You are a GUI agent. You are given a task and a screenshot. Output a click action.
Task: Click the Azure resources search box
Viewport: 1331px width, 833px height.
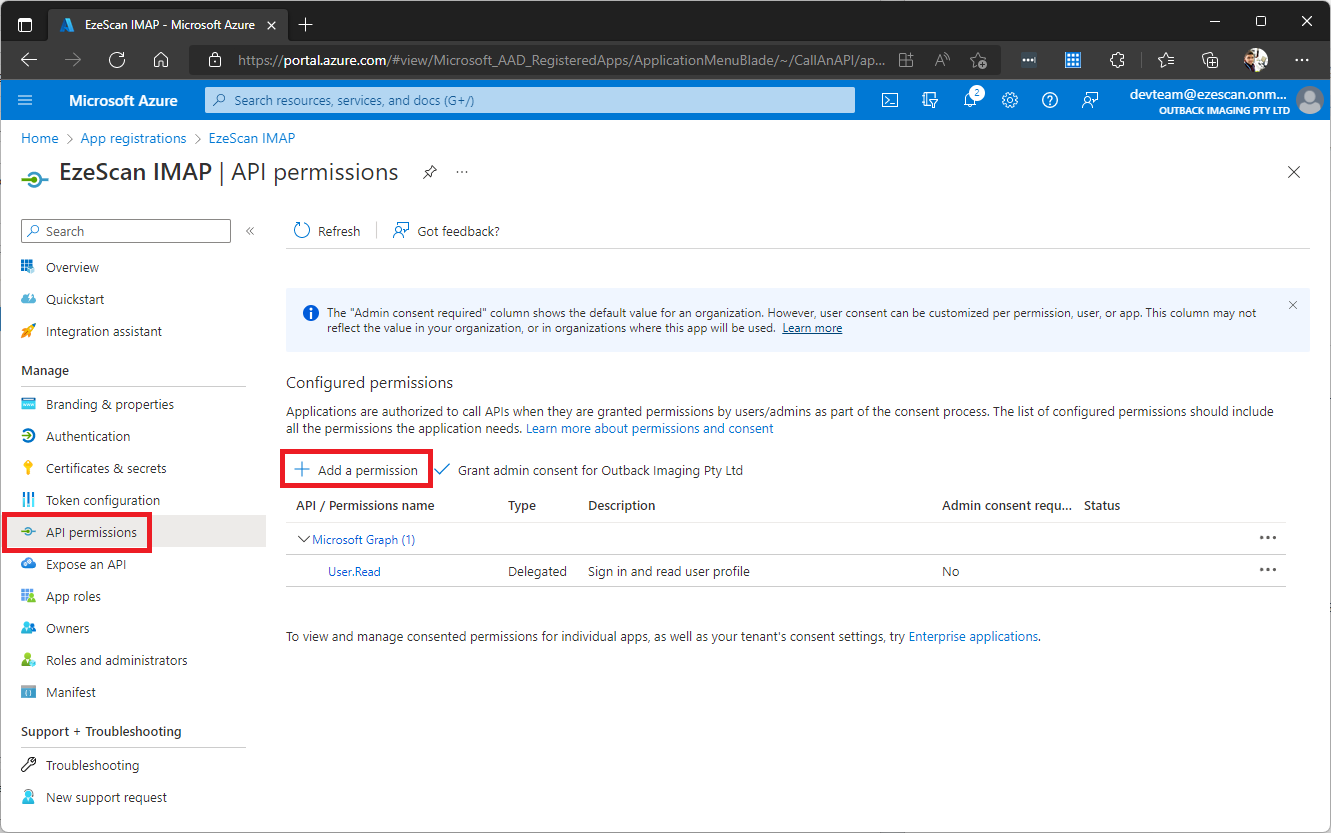(530, 100)
